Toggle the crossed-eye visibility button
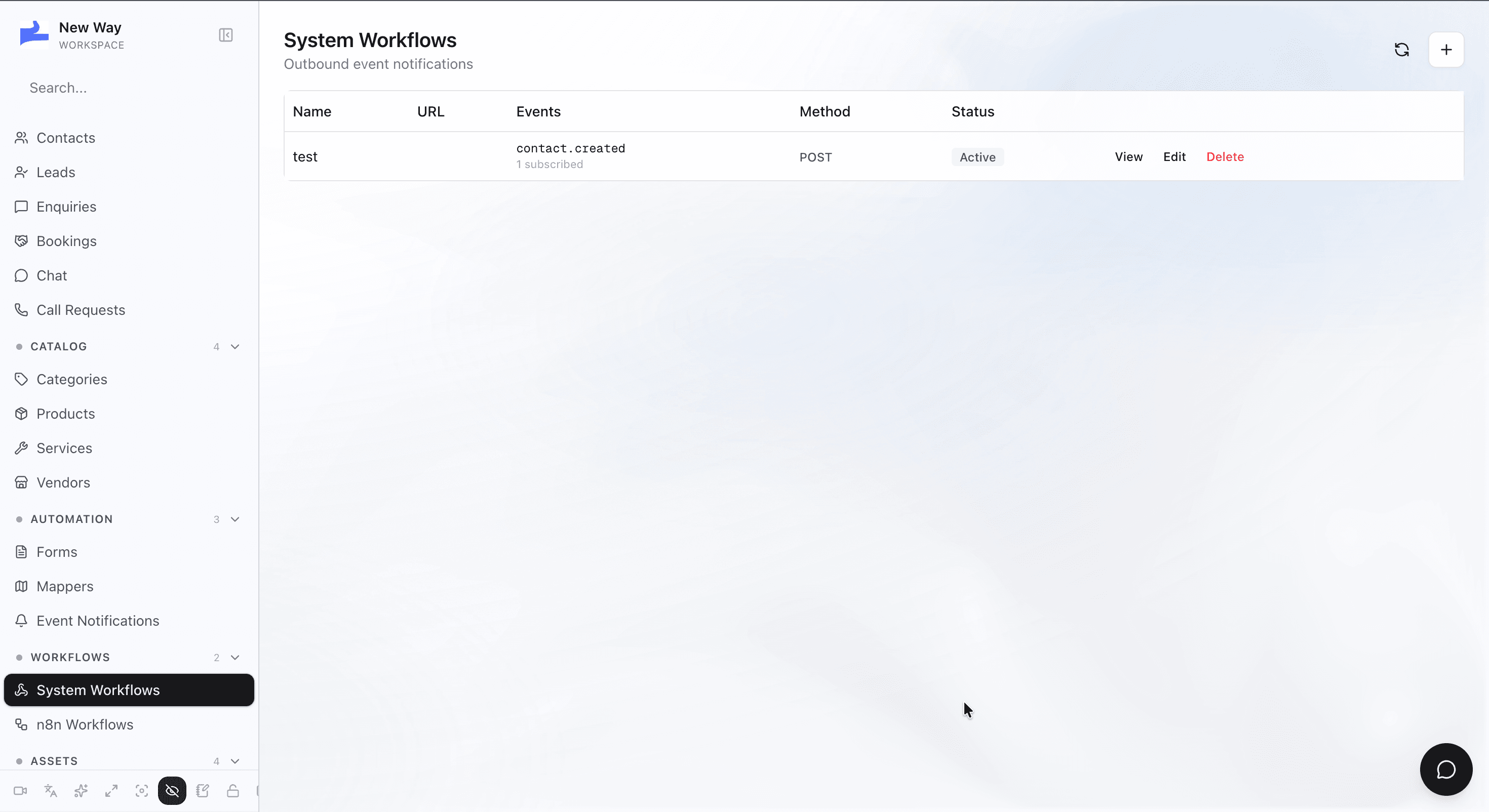This screenshot has height=812, width=1489. point(172,791)
